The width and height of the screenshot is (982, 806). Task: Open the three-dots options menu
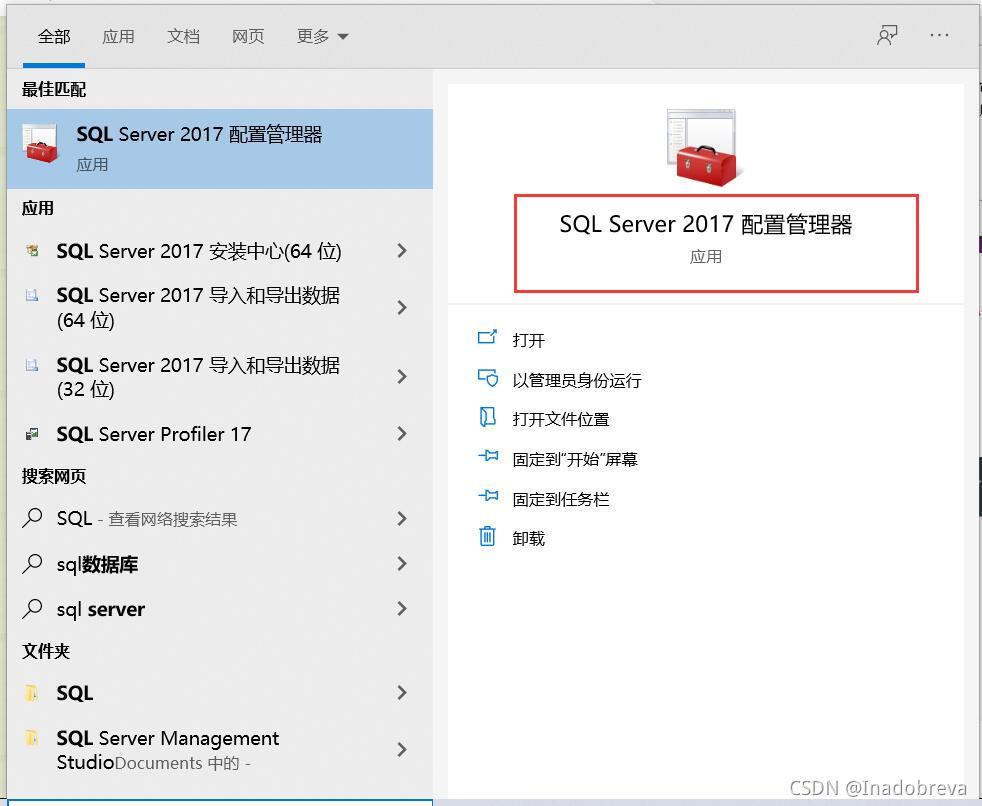pos(939,36)
